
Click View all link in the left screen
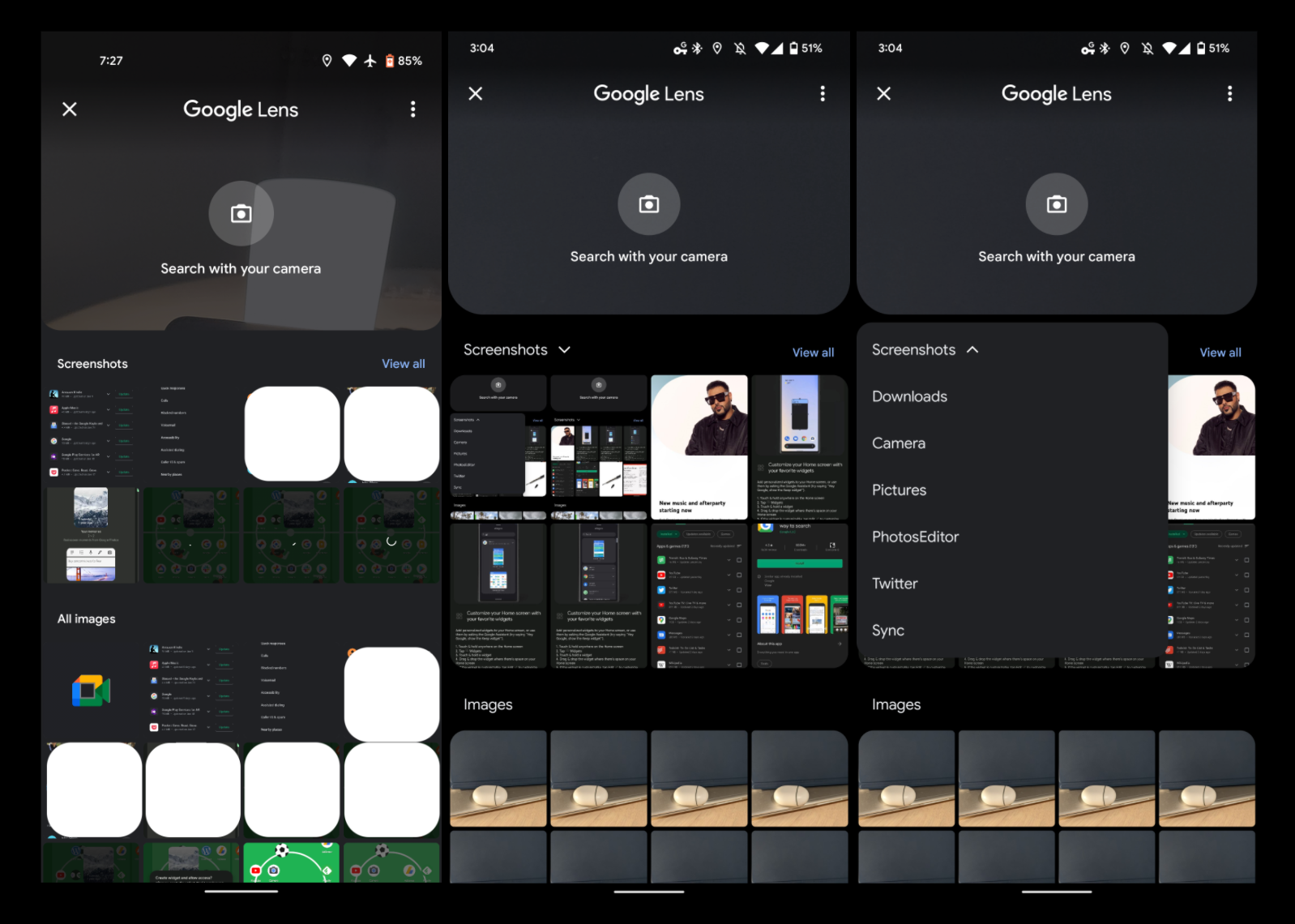click(404, 364)
